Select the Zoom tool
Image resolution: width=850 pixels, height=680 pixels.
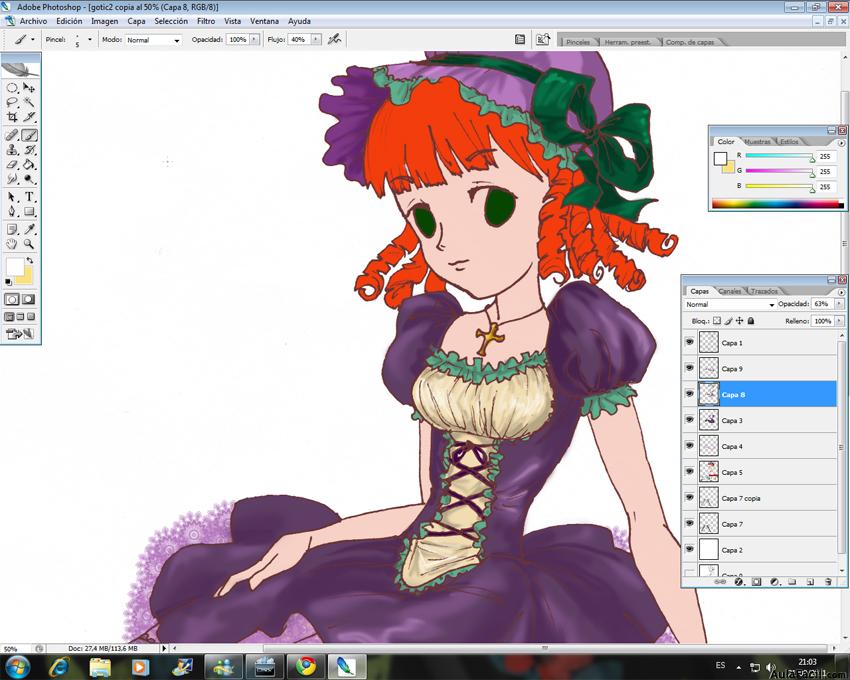coord(29,244)
